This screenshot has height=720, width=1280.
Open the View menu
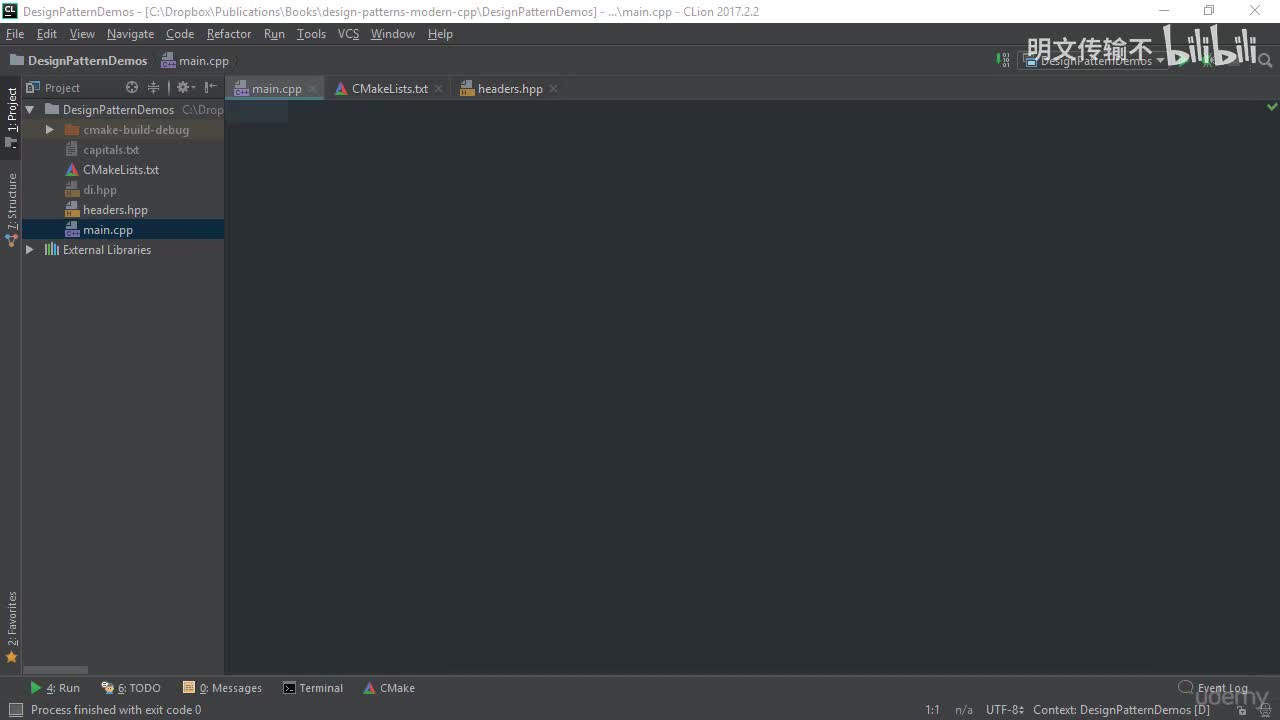coord(82,34)
